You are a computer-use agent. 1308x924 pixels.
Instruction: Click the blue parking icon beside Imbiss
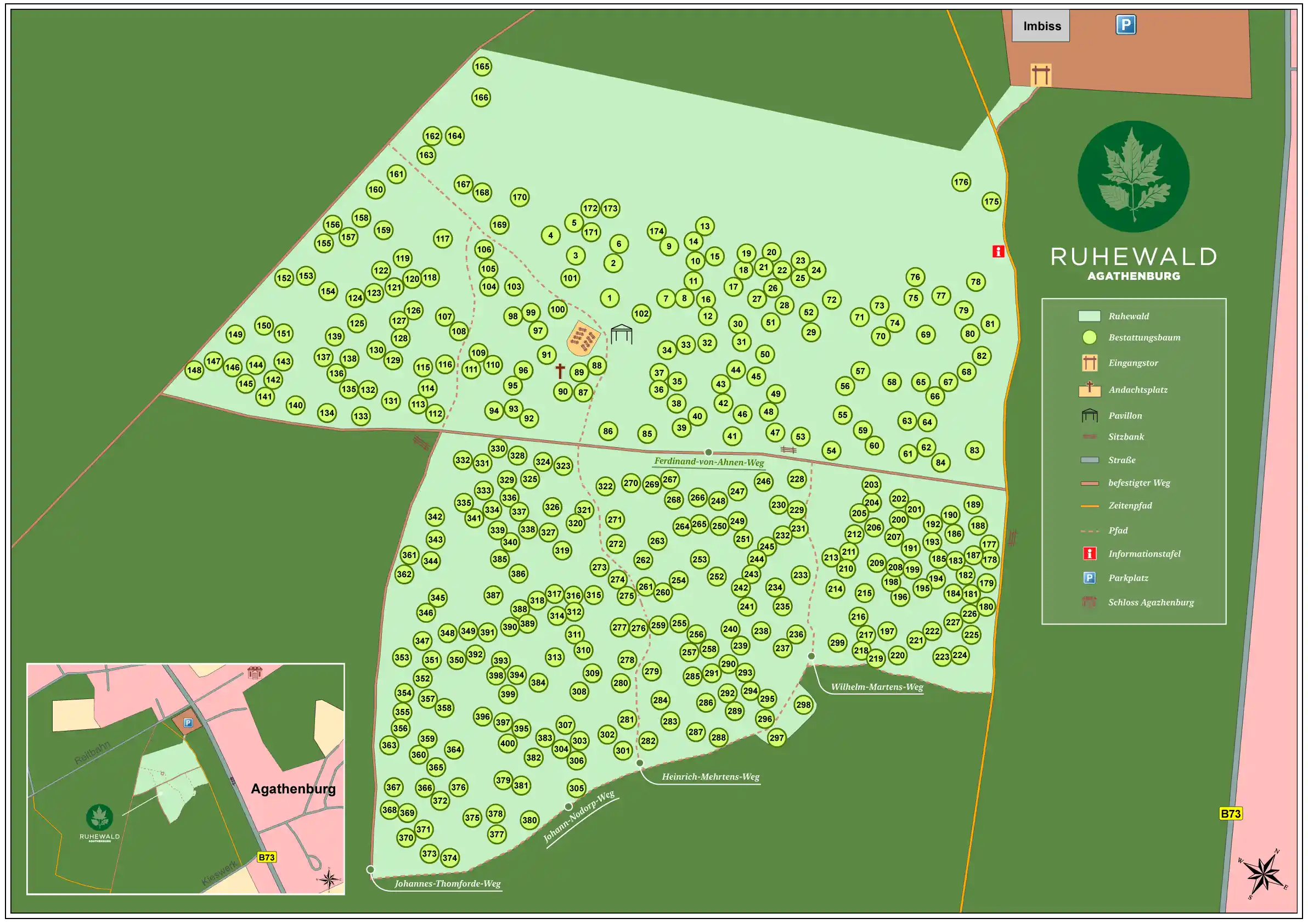[1125, 25]
